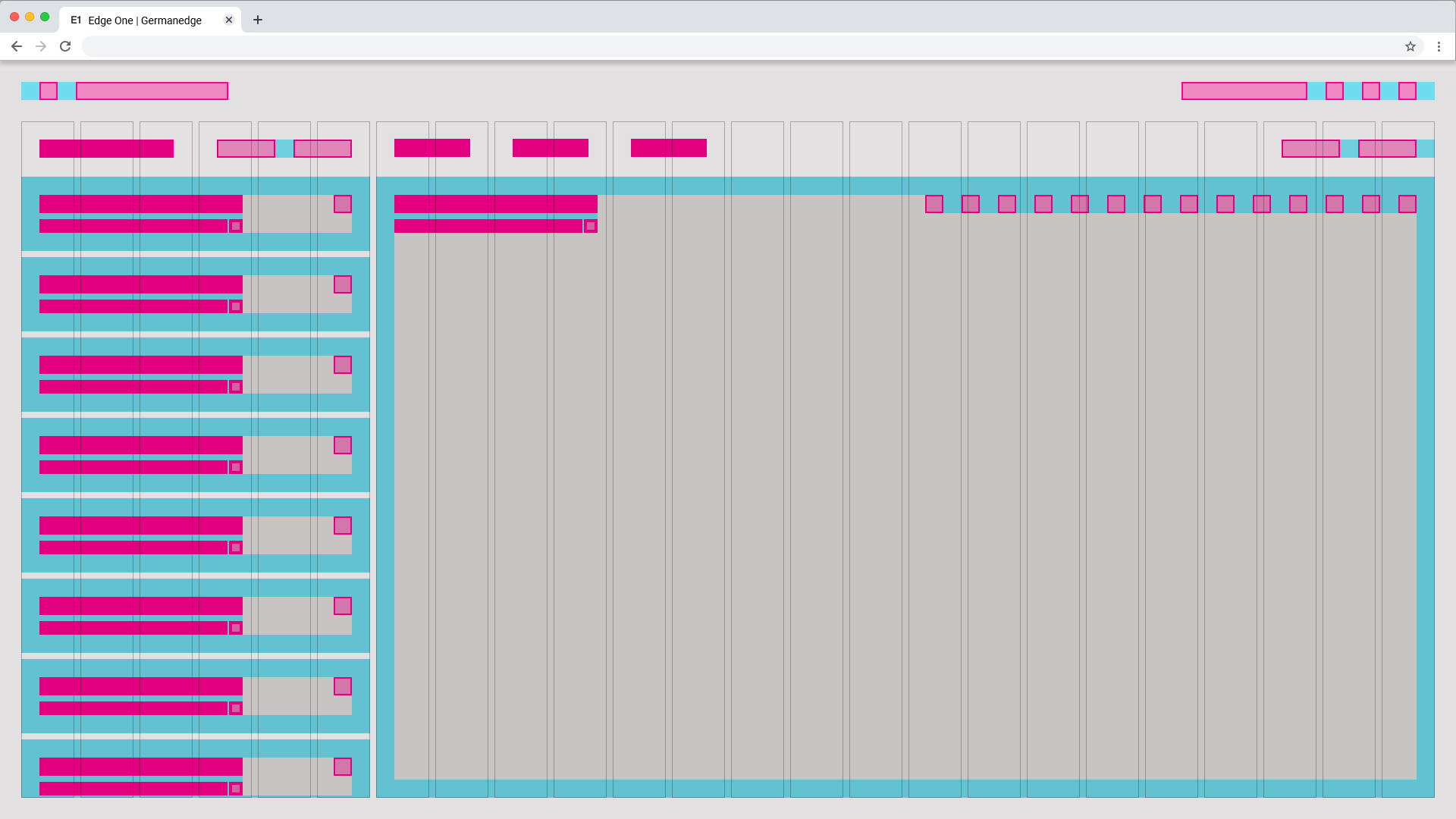Click the wide pink field in top-right header

point(1244,91)
